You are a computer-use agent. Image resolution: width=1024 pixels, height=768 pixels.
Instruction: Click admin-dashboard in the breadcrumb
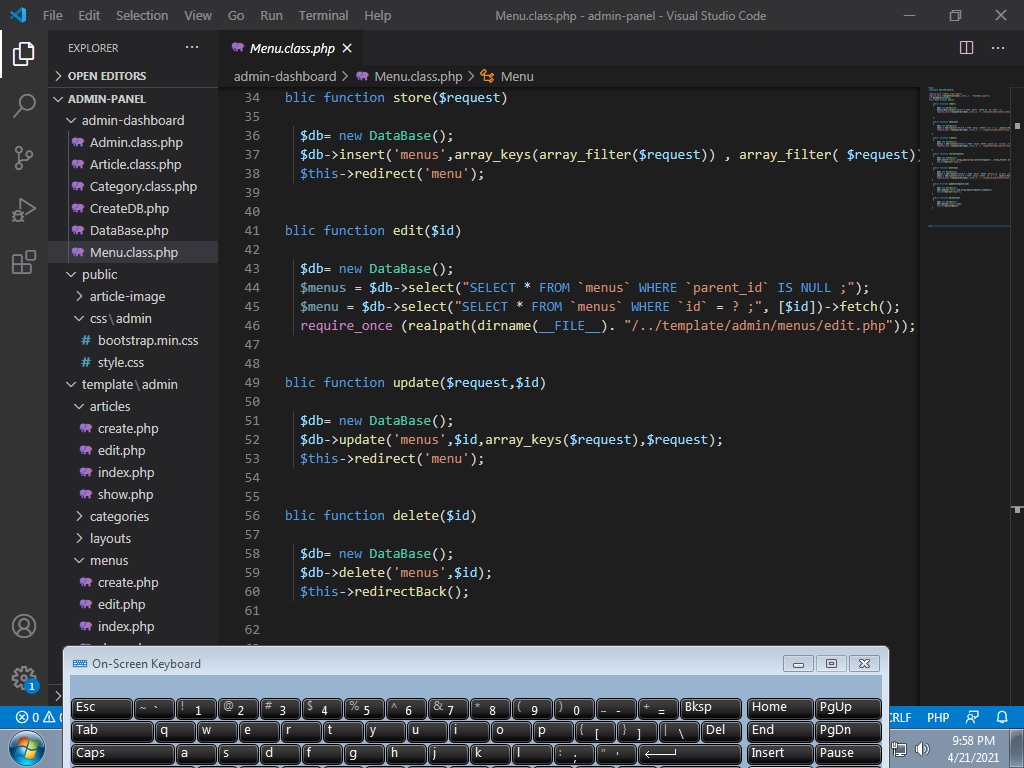[x=285, y=76]
